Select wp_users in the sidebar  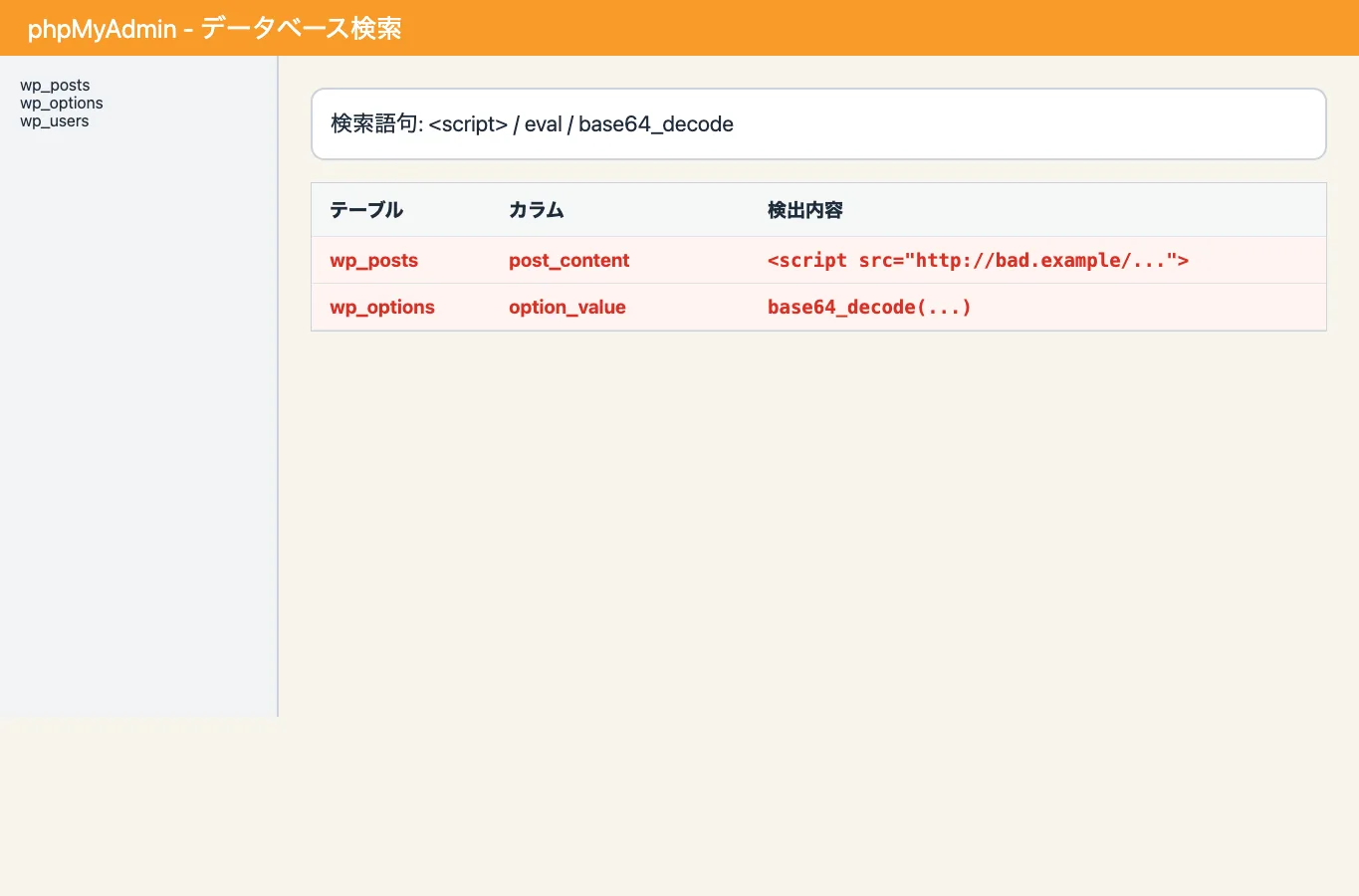(55, 121)
